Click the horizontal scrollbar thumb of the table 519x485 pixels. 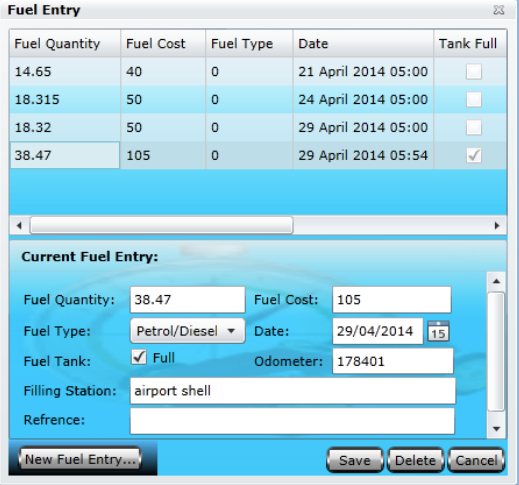(x=161, y=225)
